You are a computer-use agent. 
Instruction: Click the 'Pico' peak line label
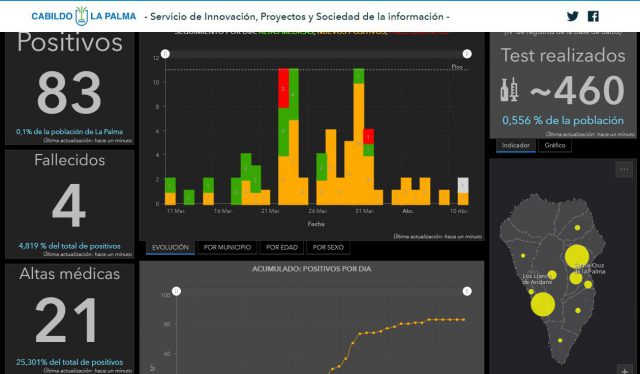point(457,67)
